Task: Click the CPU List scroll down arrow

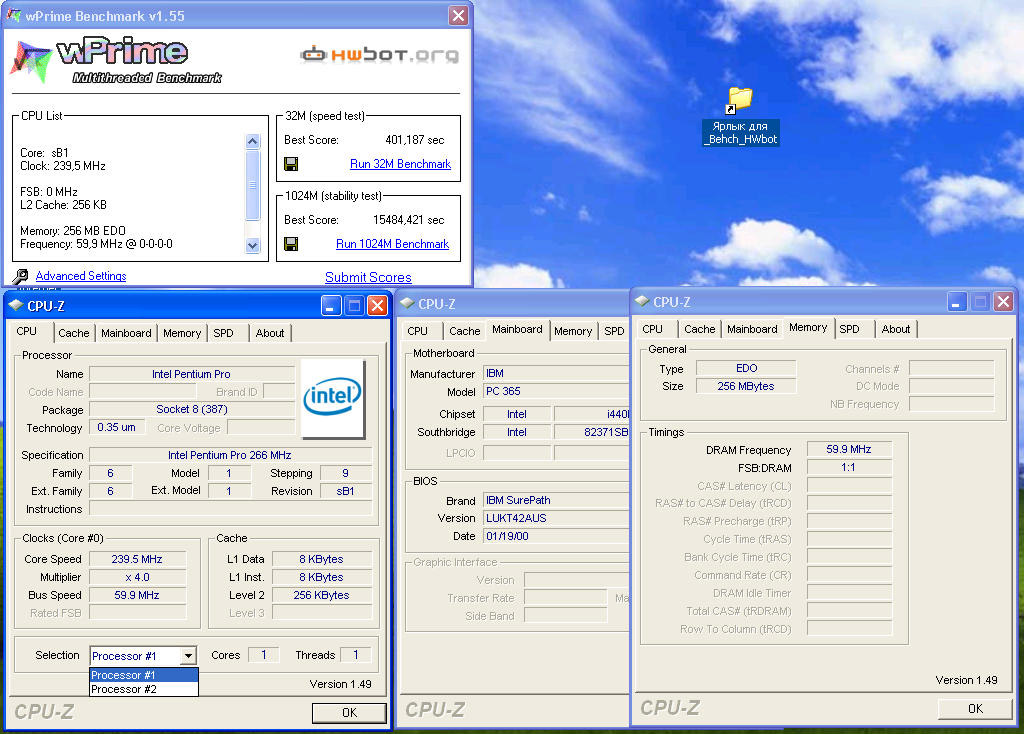Action: 253,246
